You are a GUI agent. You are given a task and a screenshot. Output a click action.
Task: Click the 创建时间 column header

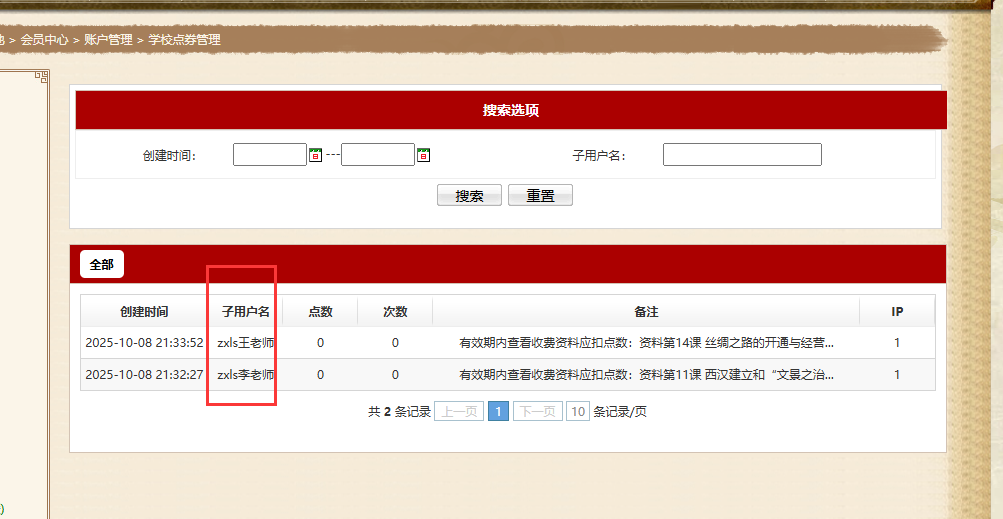[x=144, y=312]
